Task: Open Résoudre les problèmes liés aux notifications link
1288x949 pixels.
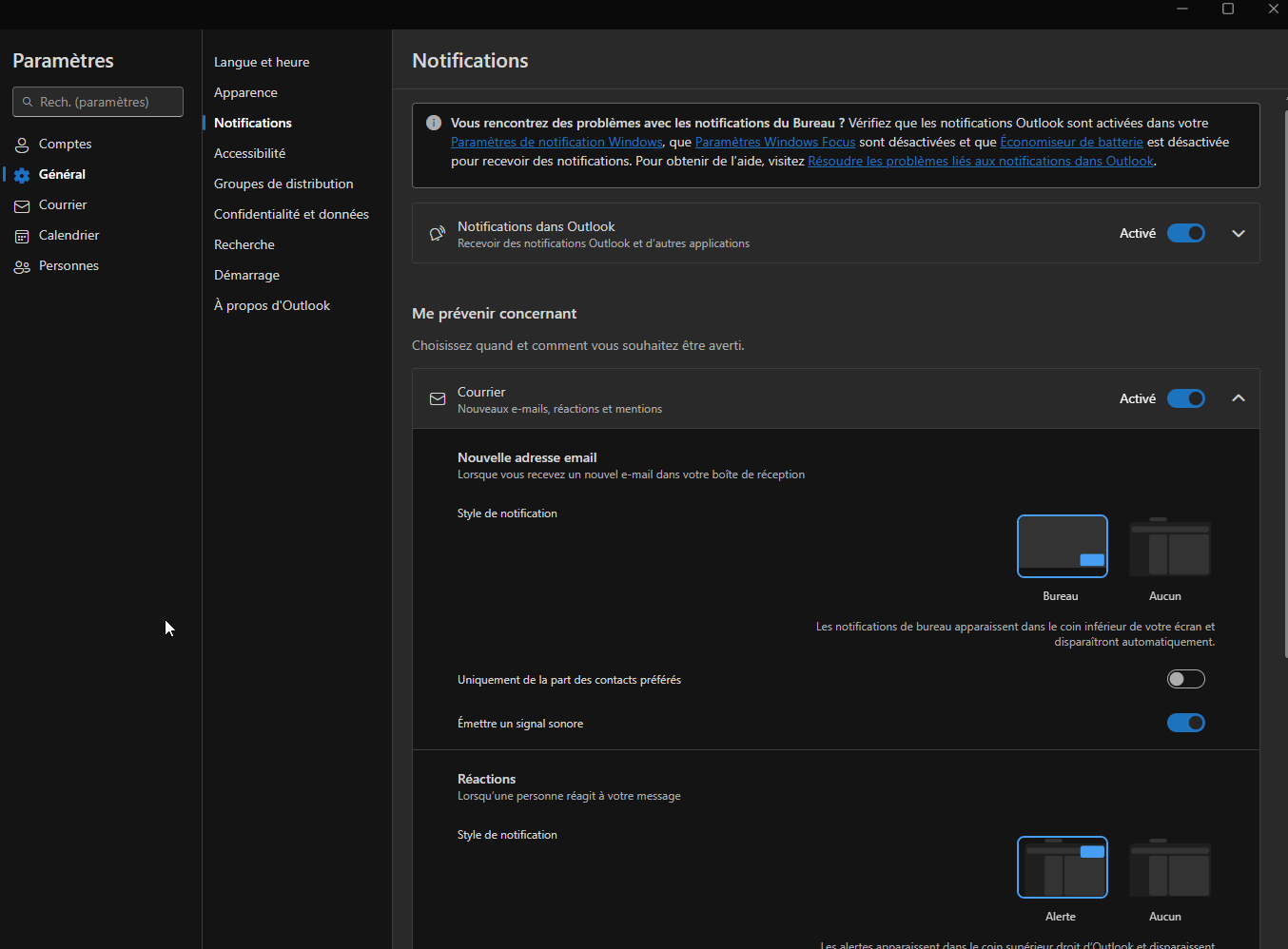Action: pyautogui.click(x=981, y=161)
